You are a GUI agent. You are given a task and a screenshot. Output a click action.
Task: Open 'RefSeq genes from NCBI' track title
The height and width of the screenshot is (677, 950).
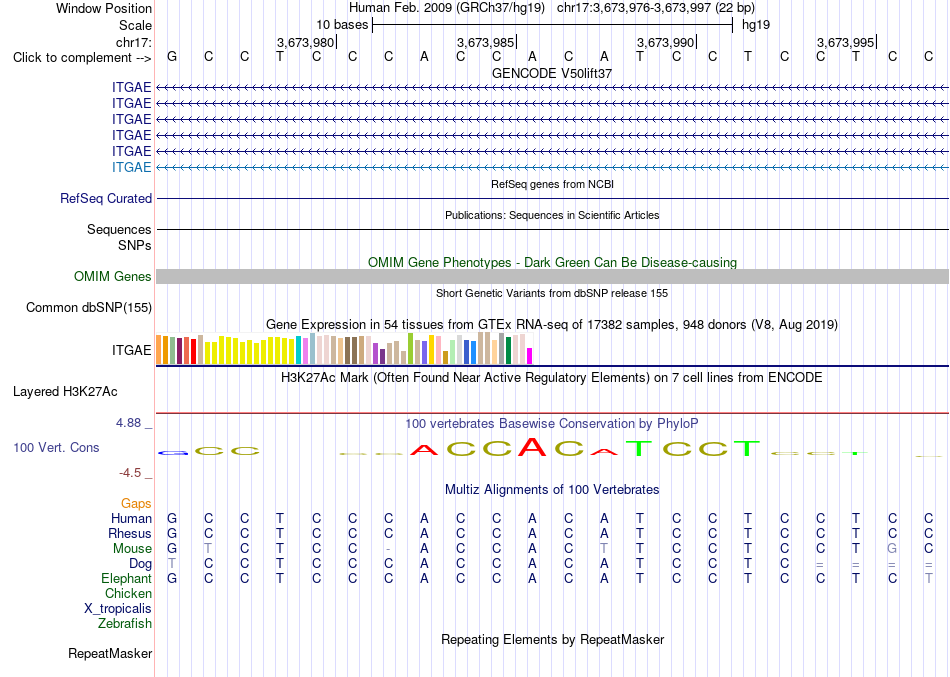click(x=552, y=184)
